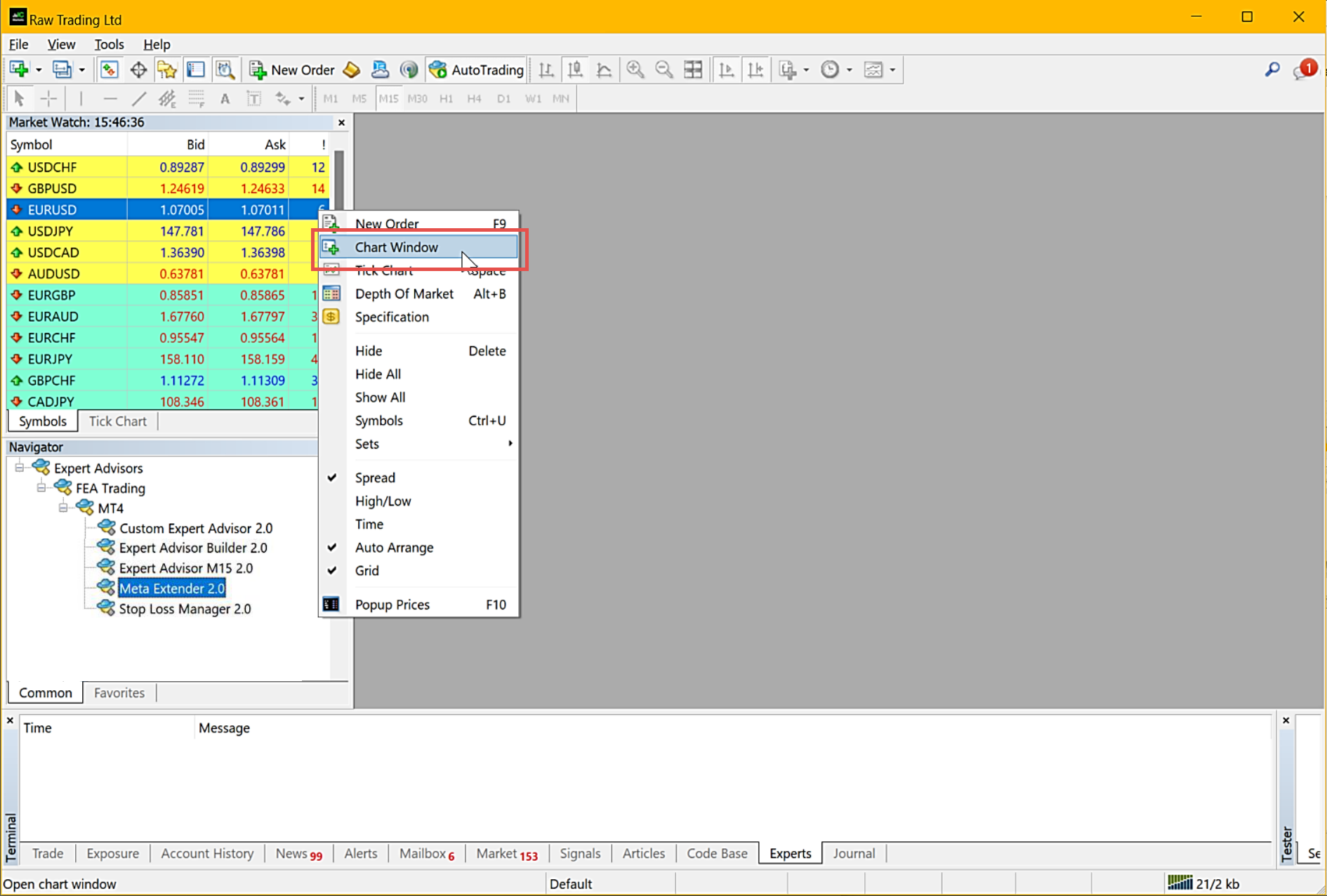Screen dimensions: 1327x896
Task: Choose Chart Window from context menu
Action: coord(418,247)
